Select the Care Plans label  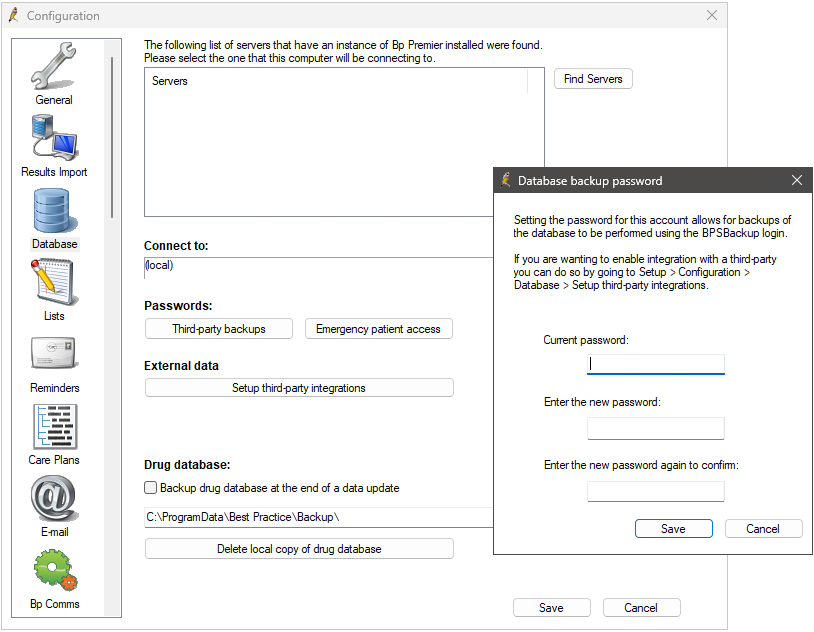click(54, 460)
